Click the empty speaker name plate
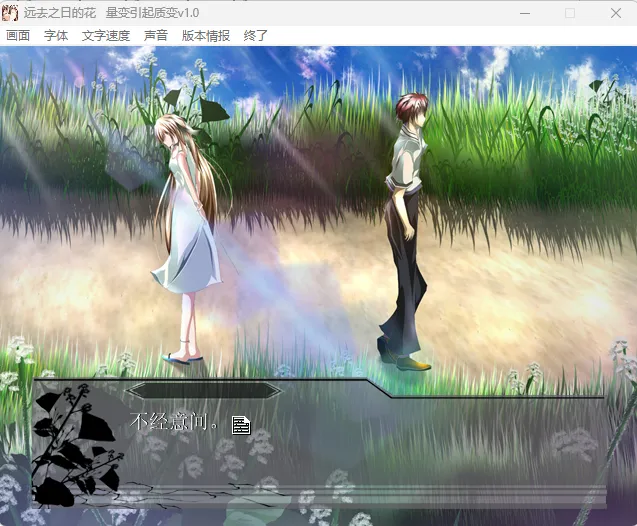637x526 pixels. 205,391
